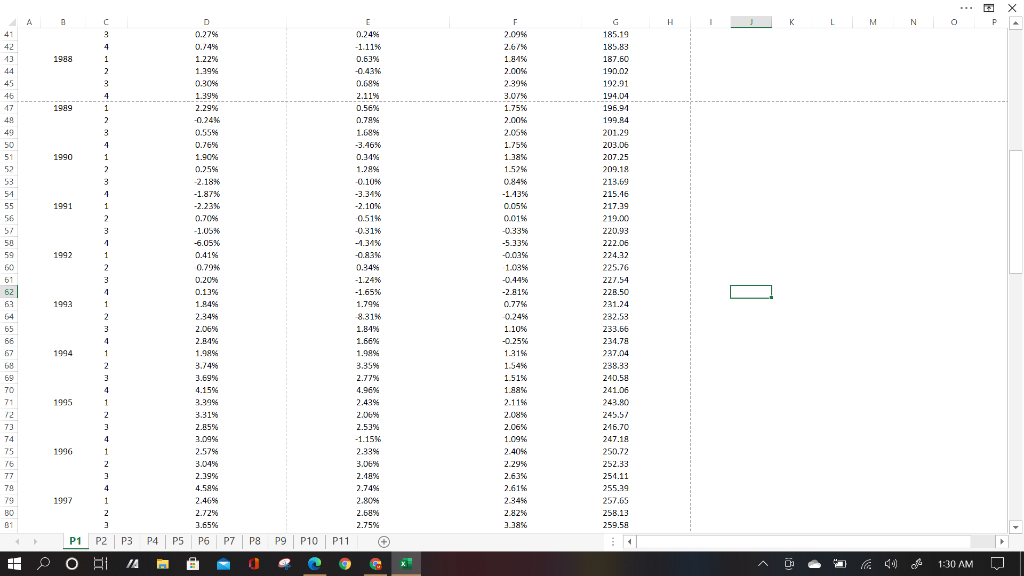Open OneDrive cloud tray icon

pyautogui.click(x=814, y=564)
